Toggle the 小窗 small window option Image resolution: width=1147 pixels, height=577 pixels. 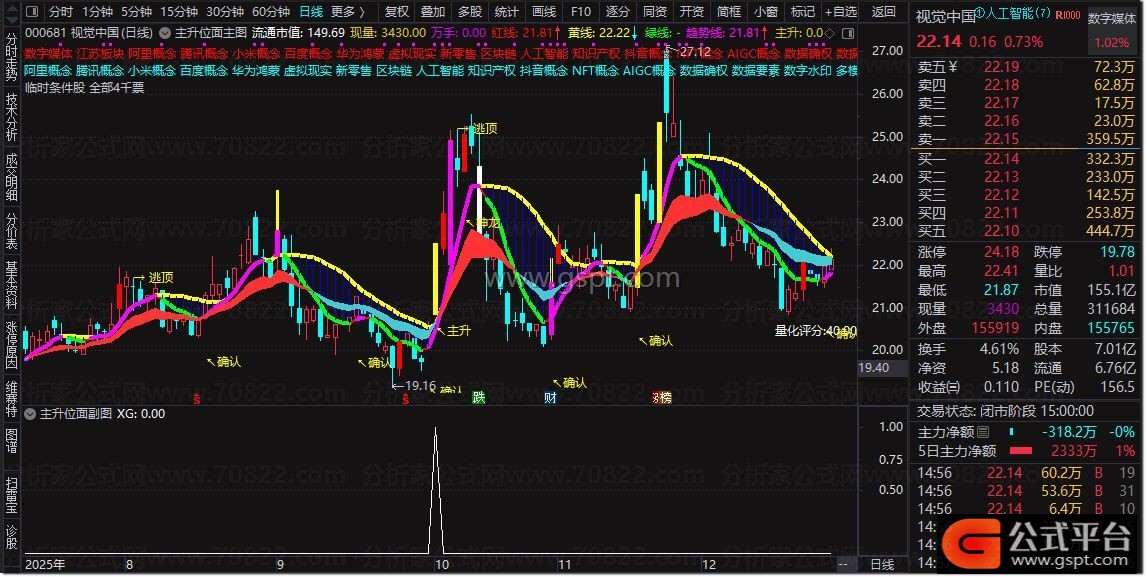coord(766,12)
